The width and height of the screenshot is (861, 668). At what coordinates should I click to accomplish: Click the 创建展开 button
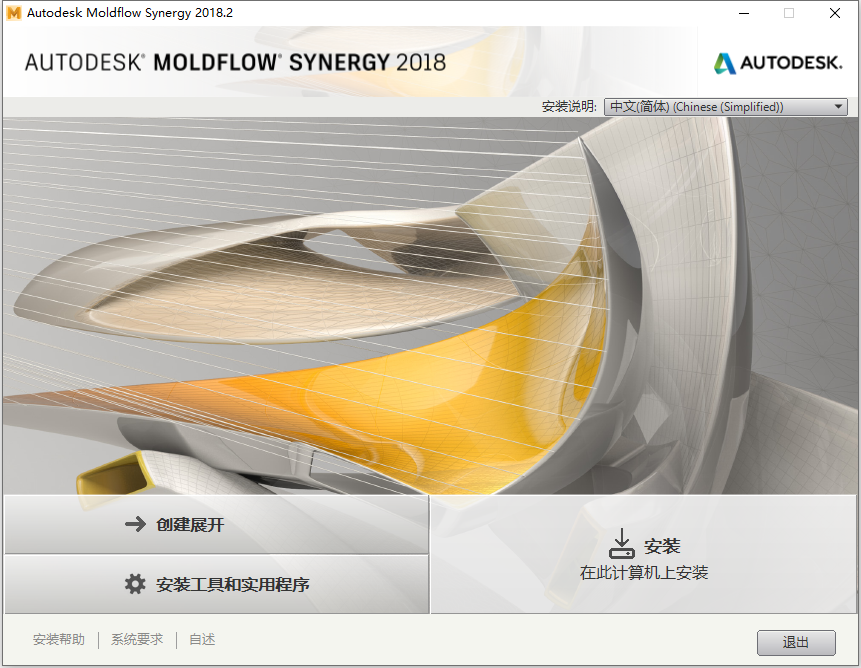tap(217, 524)
